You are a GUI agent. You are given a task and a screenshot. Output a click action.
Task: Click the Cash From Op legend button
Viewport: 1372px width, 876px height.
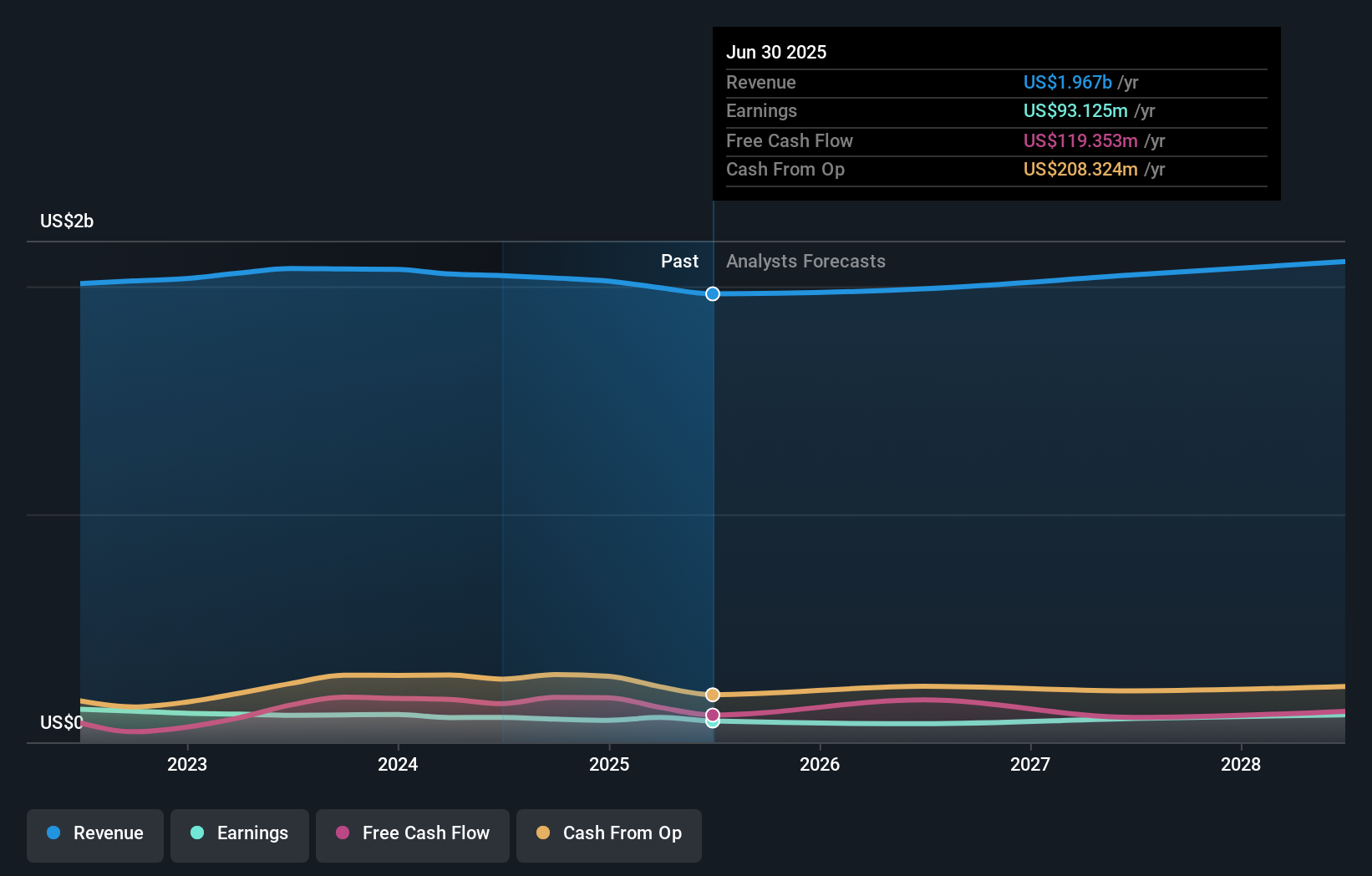tap(608, 835)
